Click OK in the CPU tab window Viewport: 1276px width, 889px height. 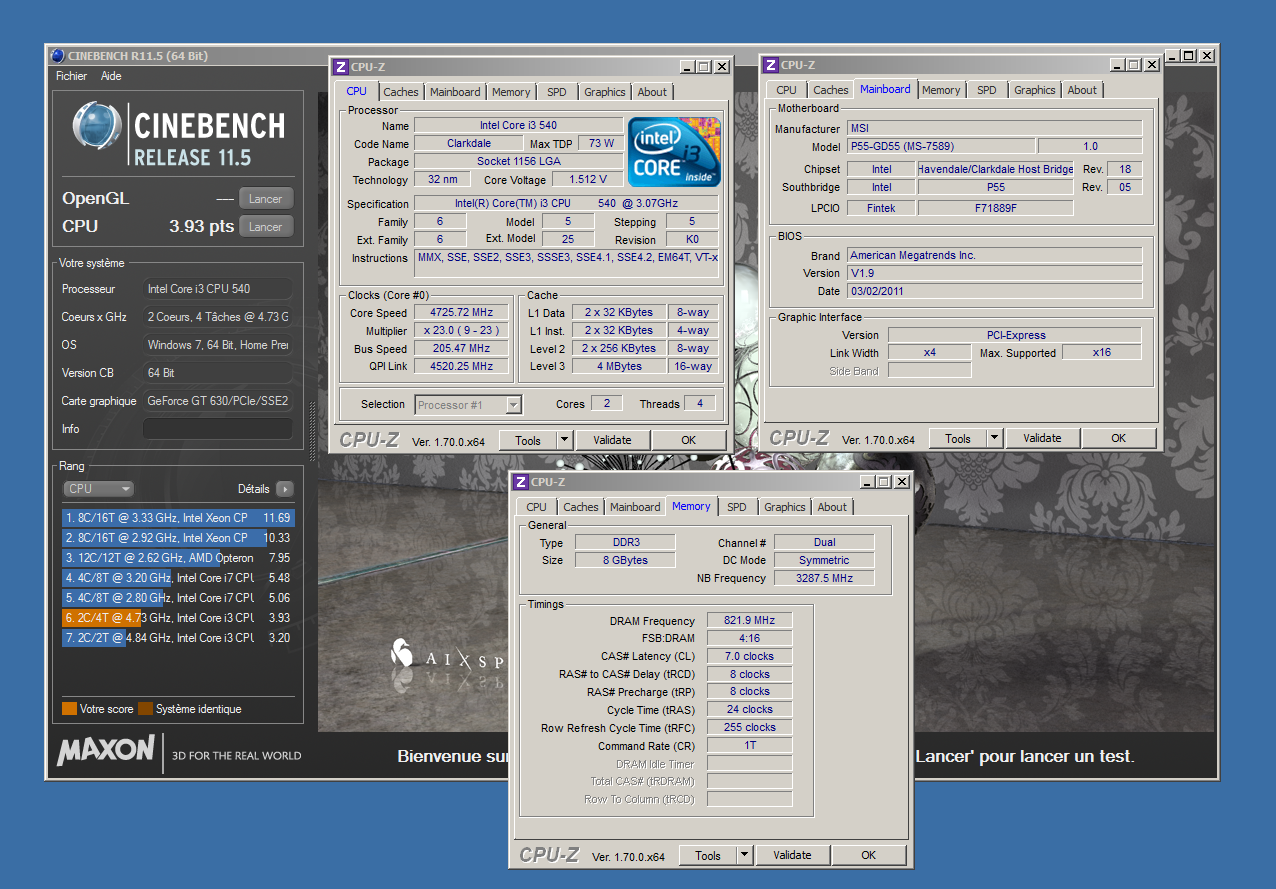pyautogui.click(x=689, y=440)
